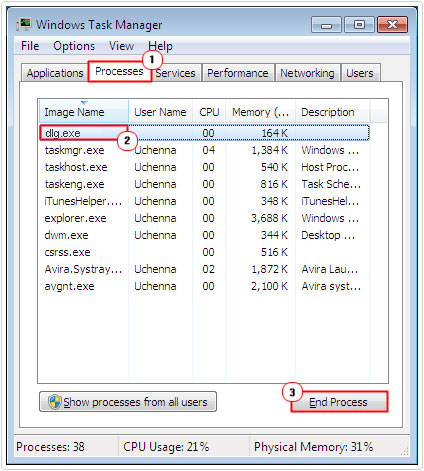Select the dlg.exe process
Image resolution: width=424 pixels, height=471 pixels.
[x=204, y=133]
